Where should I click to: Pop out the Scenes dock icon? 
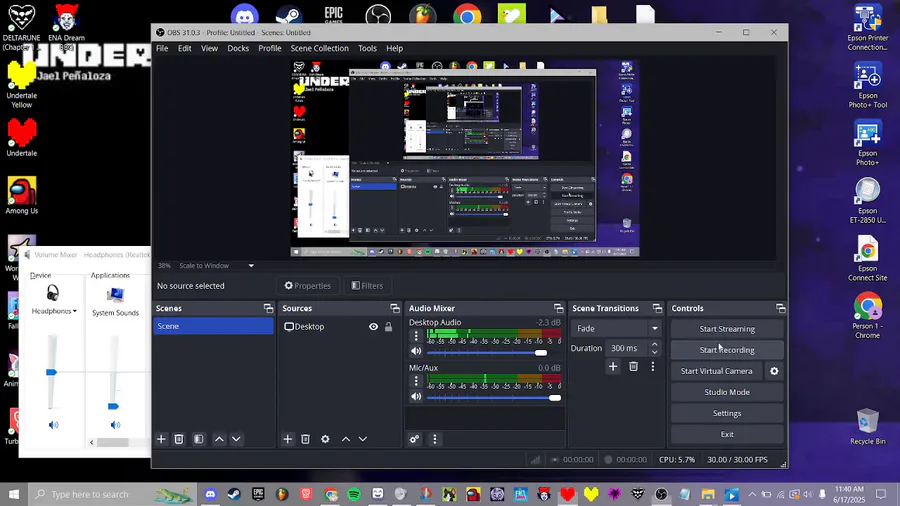click(268, 309)
